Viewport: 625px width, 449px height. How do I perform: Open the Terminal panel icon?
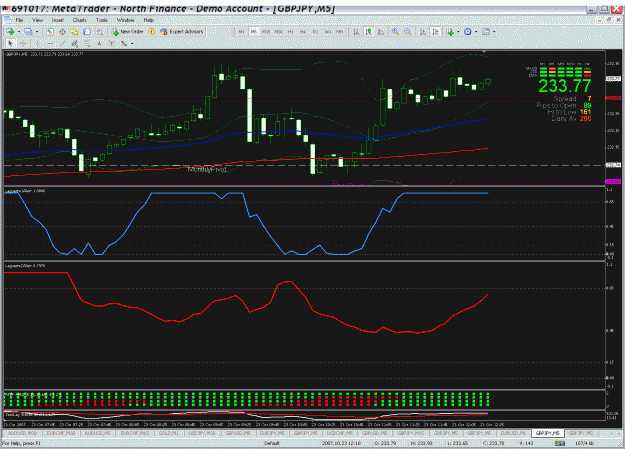coord(86,32)
